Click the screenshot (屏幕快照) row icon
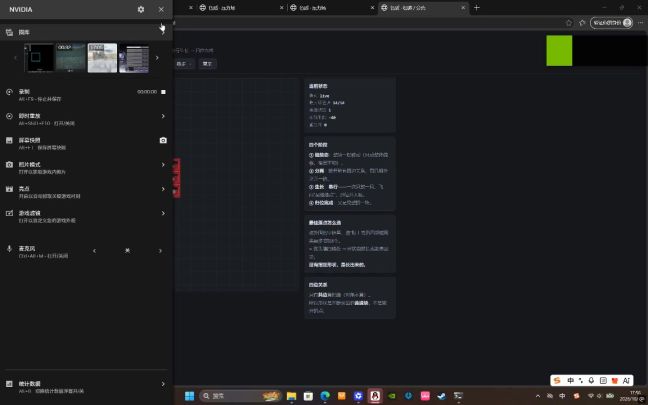 pyautogui.click(x=10, y=141)
